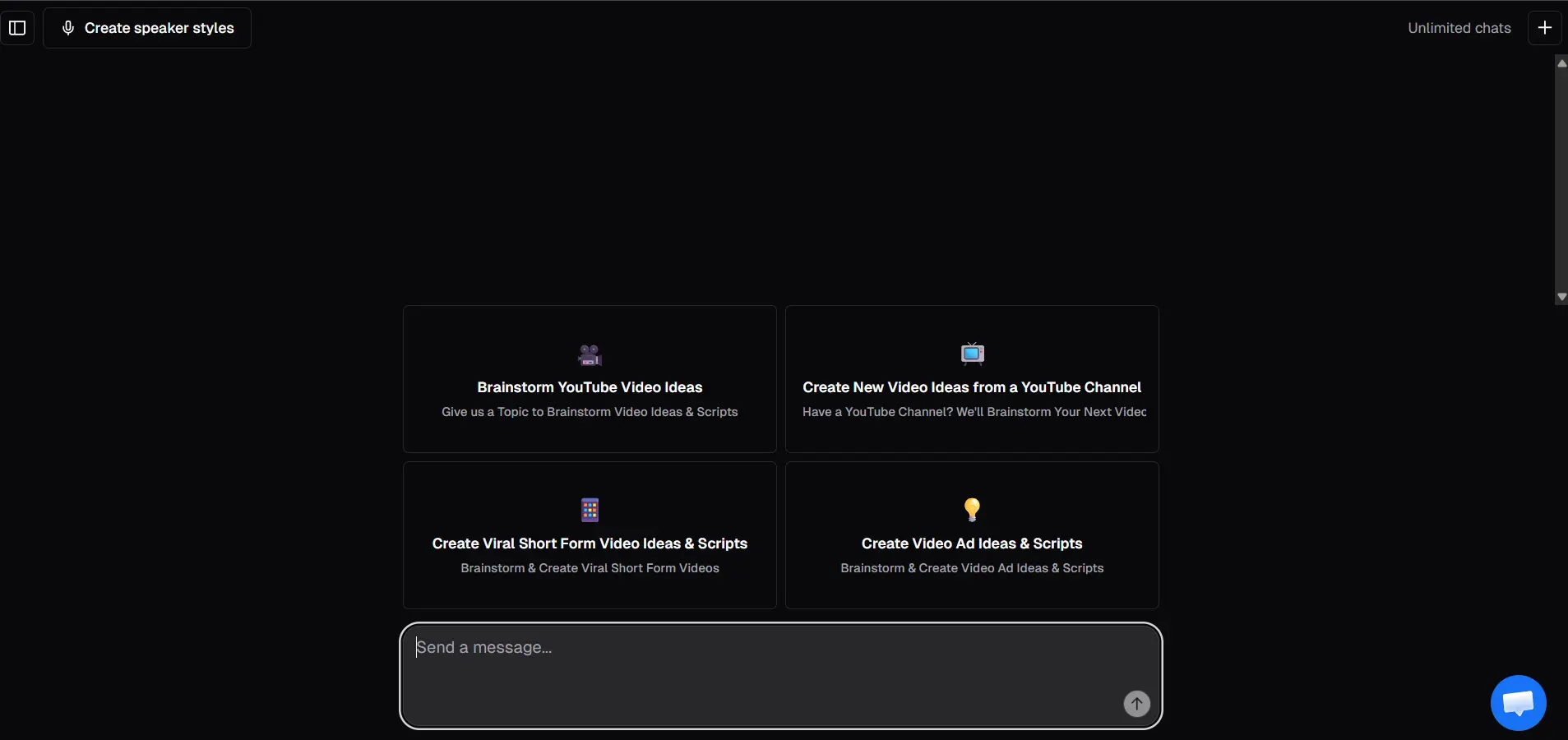Start a new chat with plus icon
This screenshot has width=1568, height=740.
(x=1544, y=28)
